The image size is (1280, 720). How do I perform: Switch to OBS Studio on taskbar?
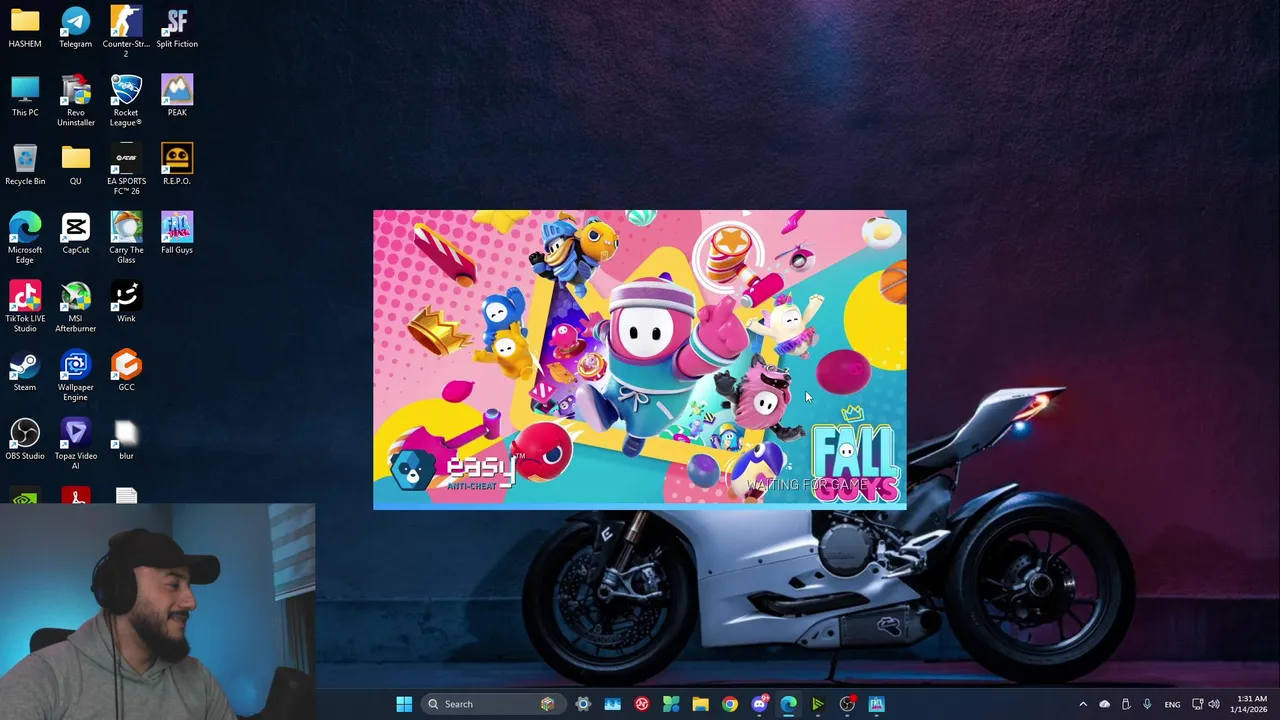click(x=847, y=704)
